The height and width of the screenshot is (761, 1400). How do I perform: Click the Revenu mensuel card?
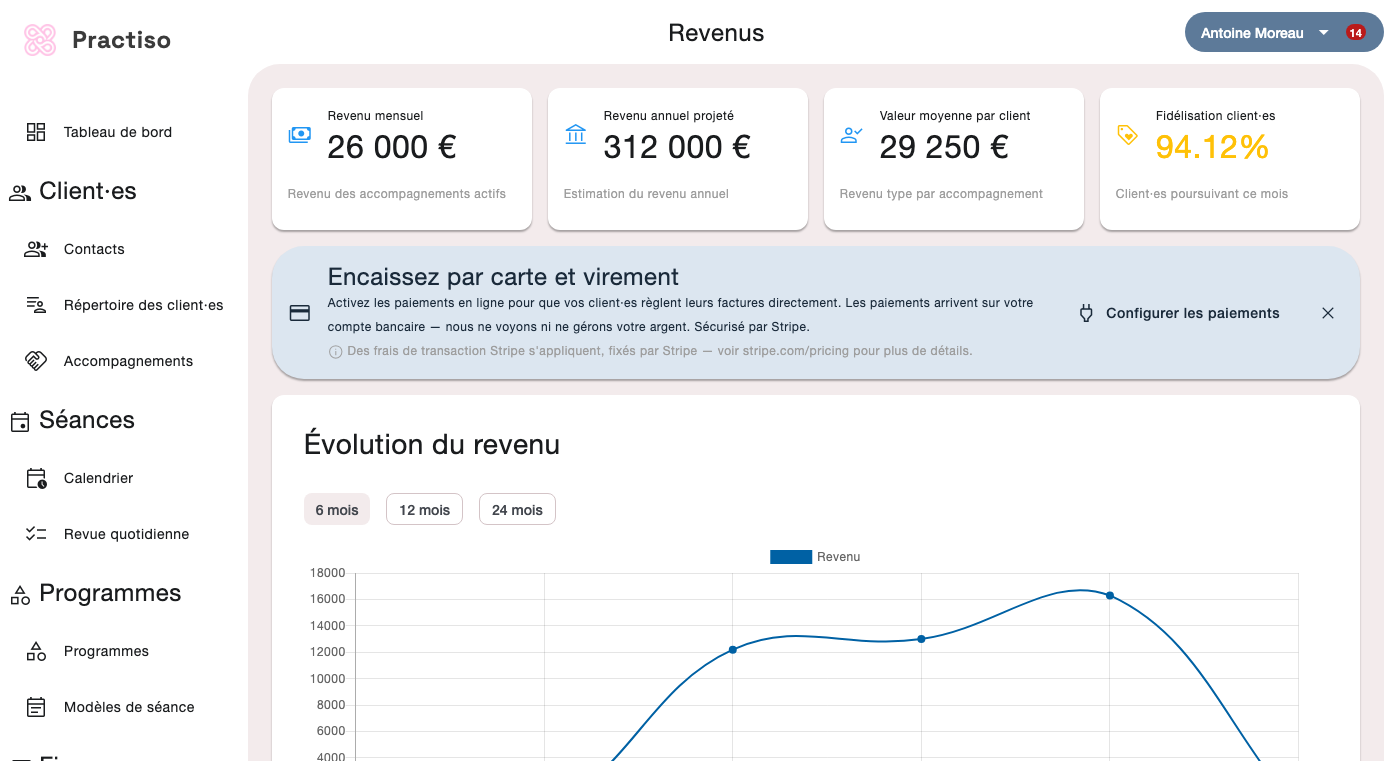coord(401,159)
